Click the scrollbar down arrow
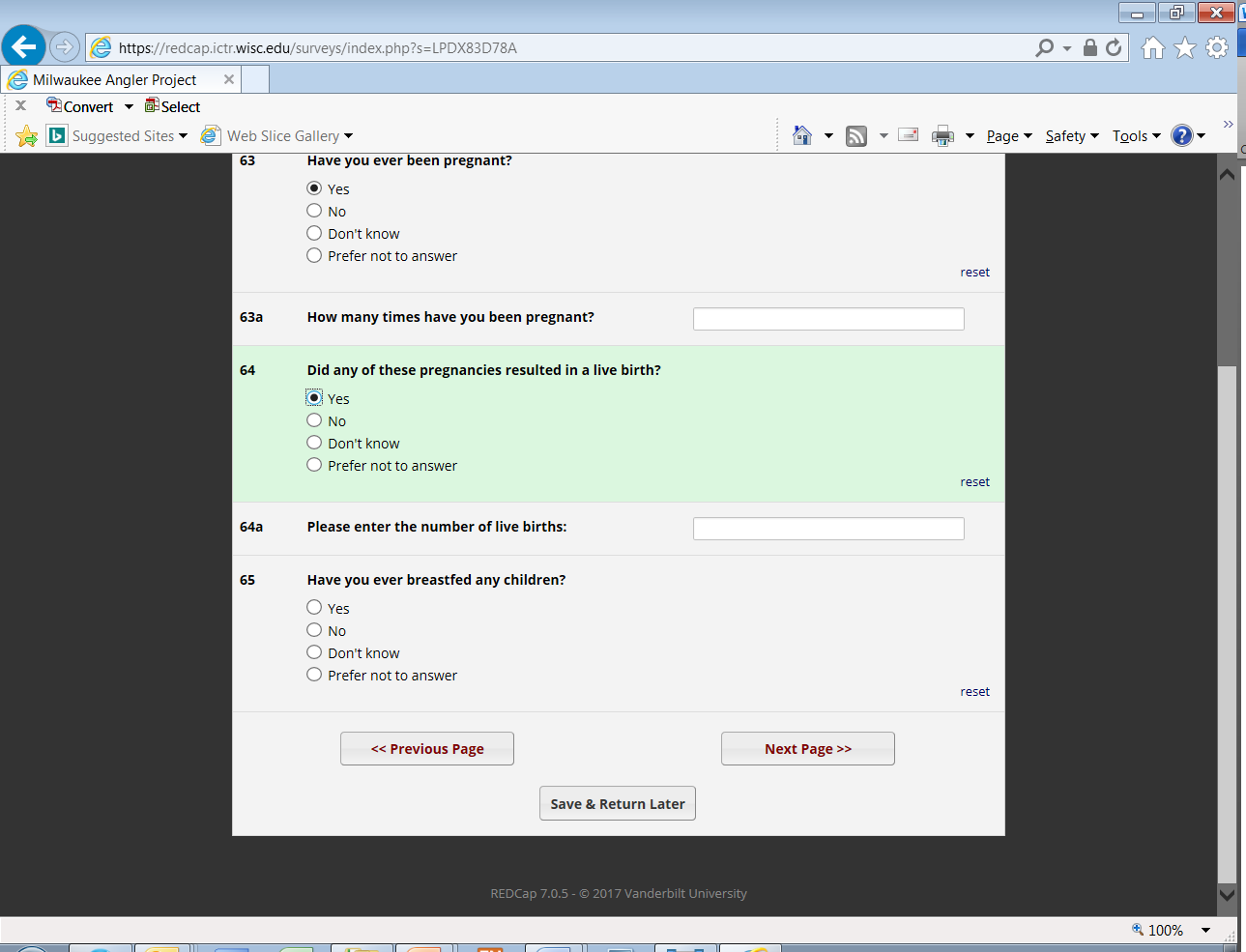Screen dimensions: 1246x952 pyautogui.click(x=1227, y=895)
